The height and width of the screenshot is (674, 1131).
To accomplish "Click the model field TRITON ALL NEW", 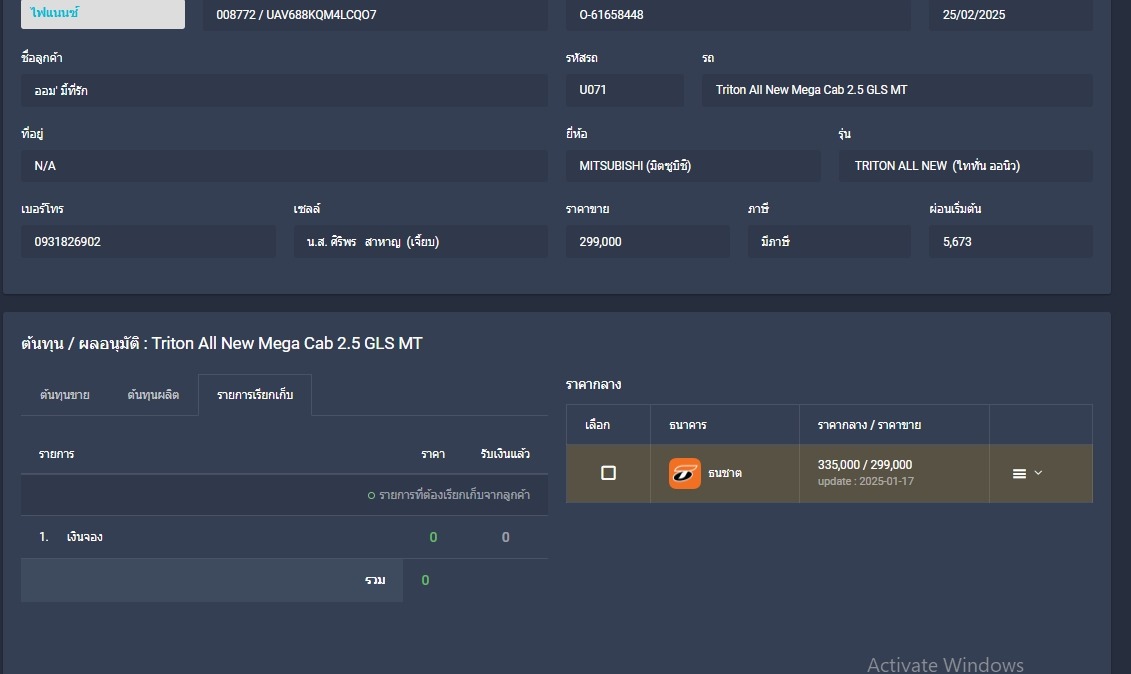I will 965,166.
